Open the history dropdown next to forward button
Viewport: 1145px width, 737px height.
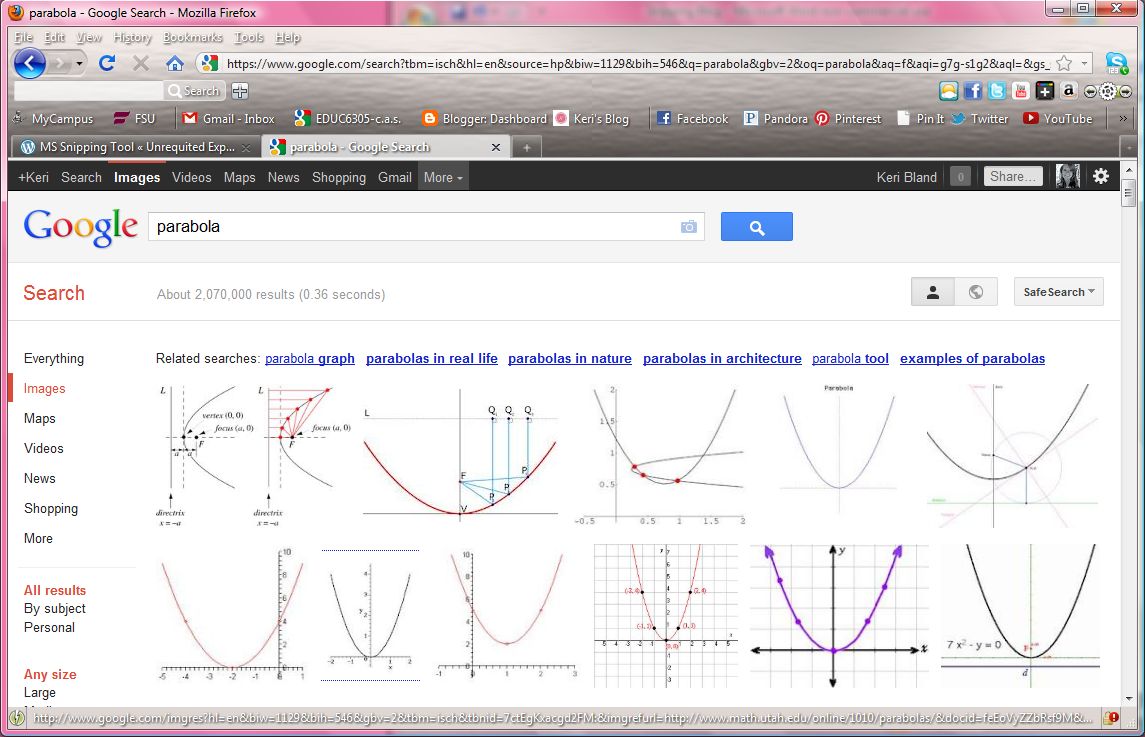tap(79, 64)
